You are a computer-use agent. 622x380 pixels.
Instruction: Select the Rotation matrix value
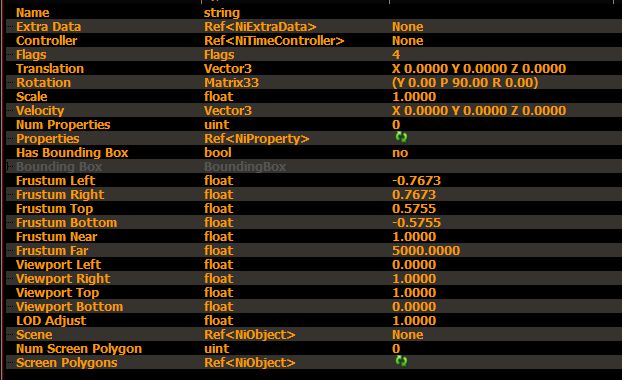465,83
